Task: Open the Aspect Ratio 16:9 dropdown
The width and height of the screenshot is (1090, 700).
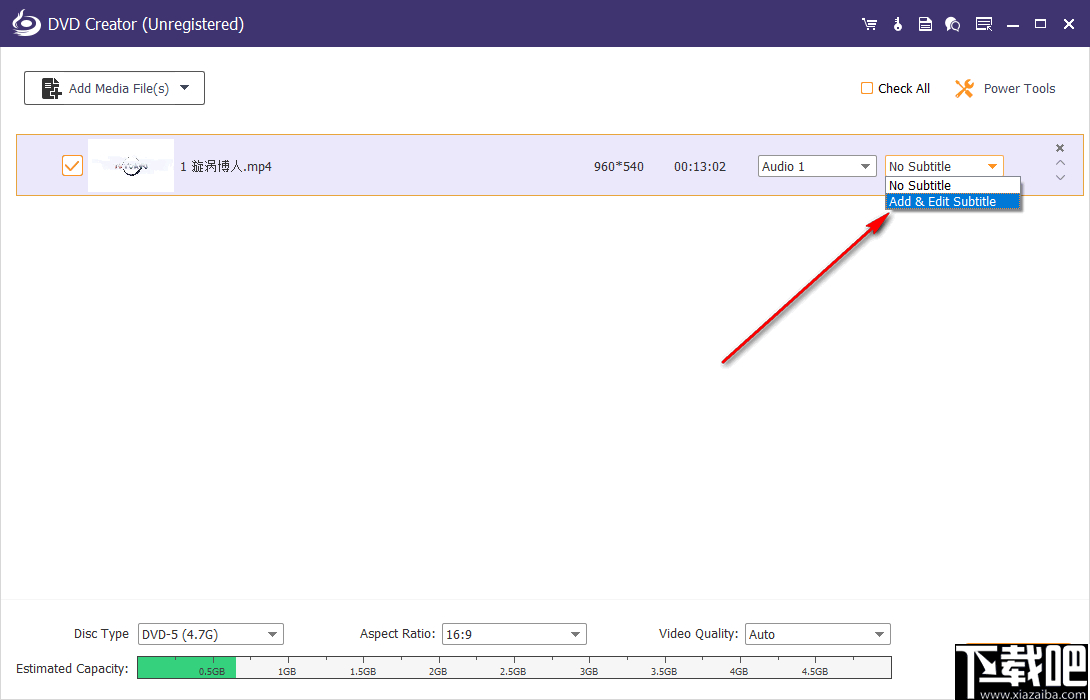Action: tap(575, 634)
